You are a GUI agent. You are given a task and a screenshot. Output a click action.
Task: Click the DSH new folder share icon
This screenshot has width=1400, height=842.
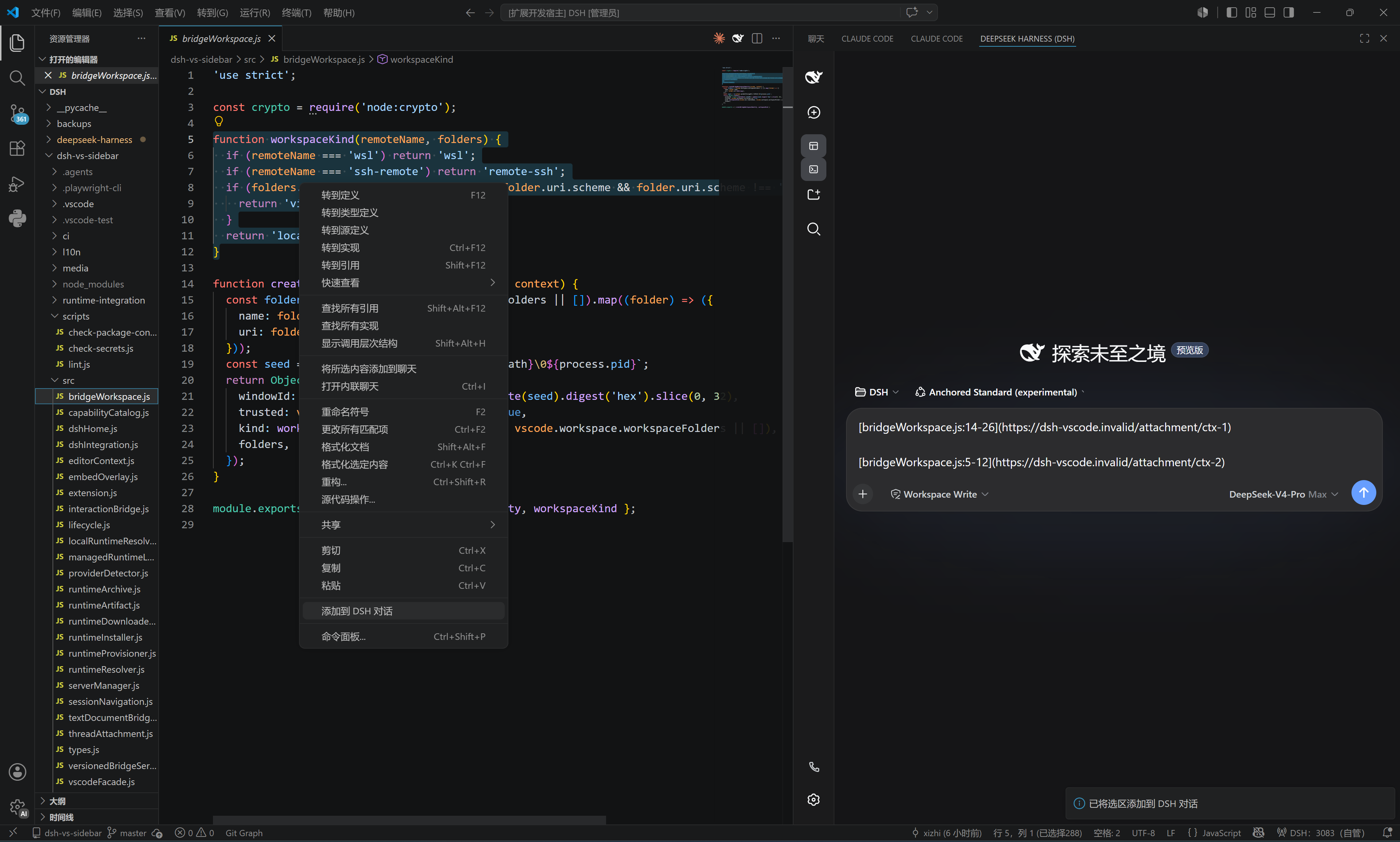[x=814, y=194]
